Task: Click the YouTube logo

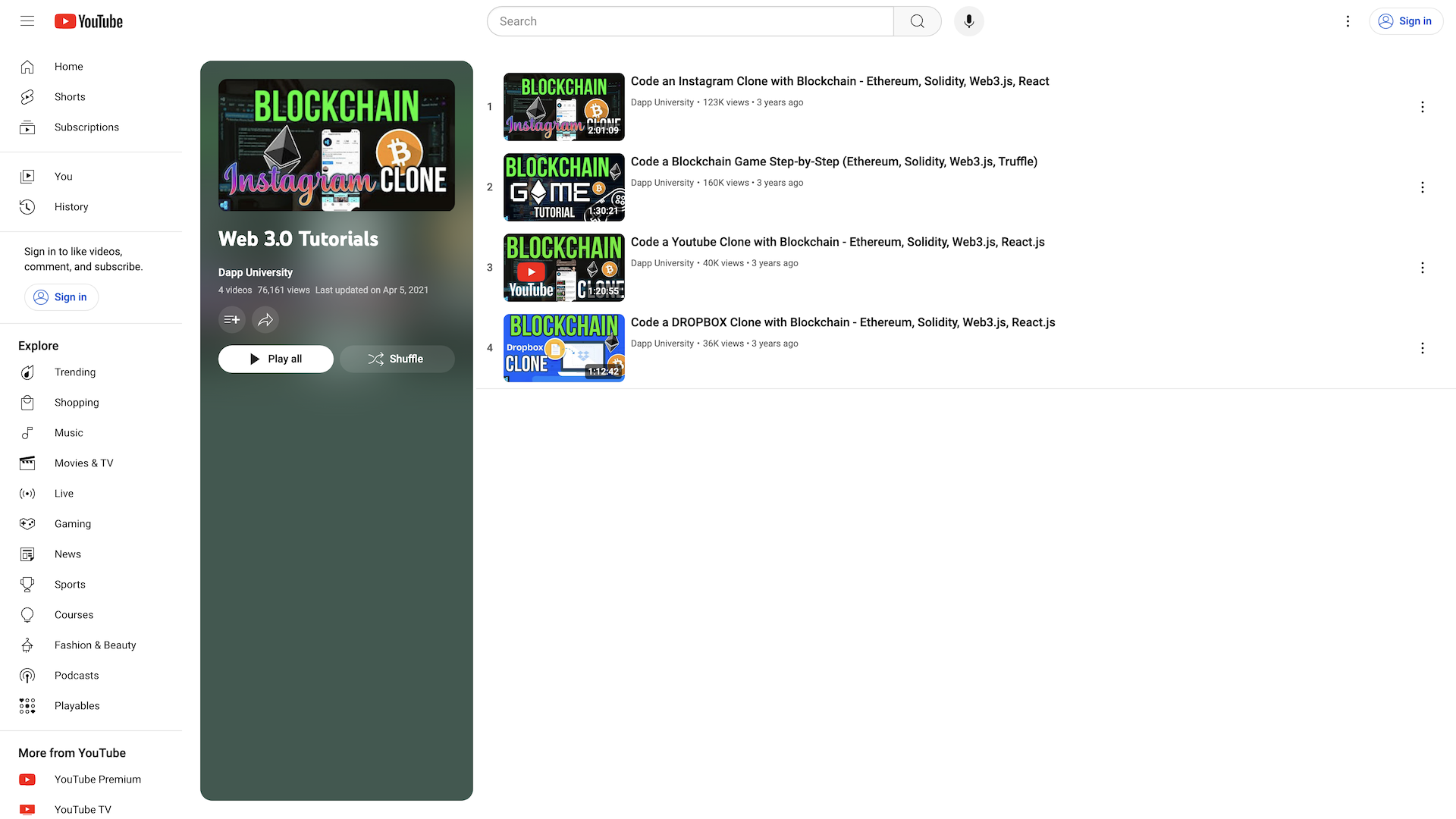Action: [x=89, y=21]
